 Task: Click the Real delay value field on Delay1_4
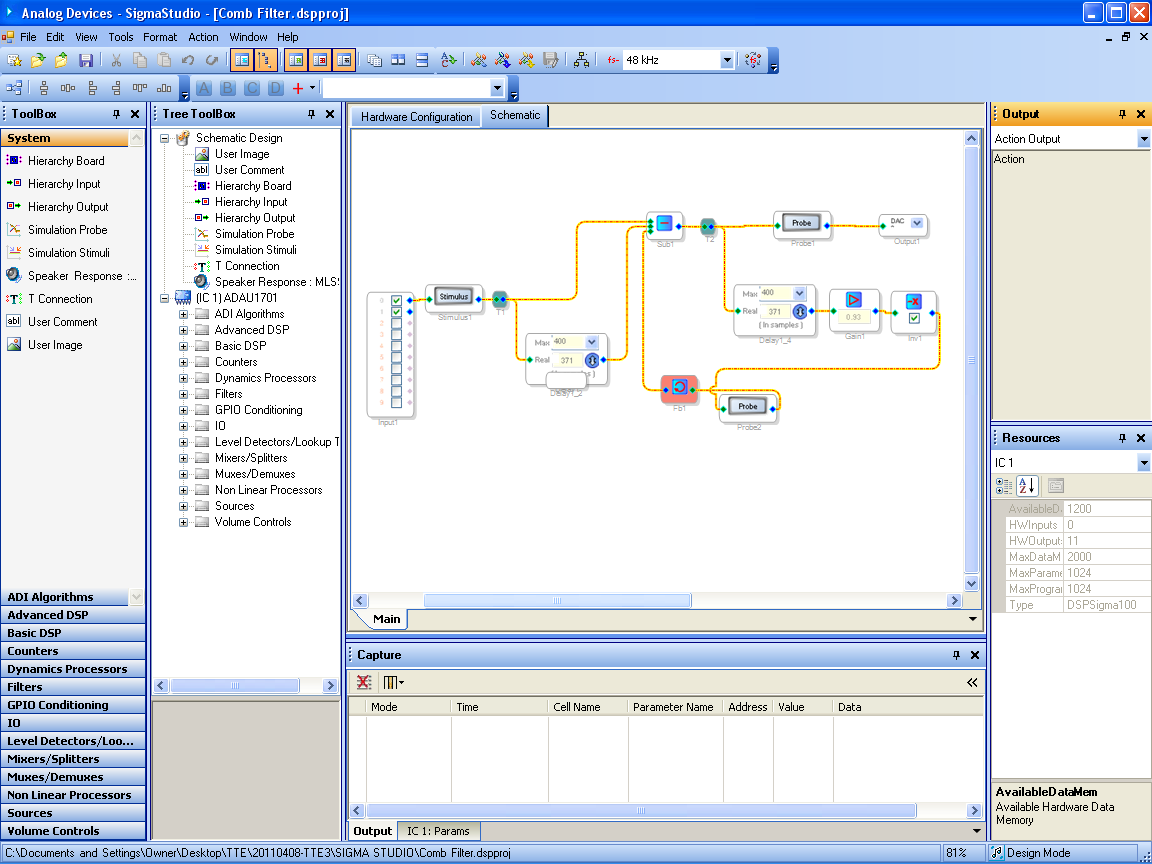(774, 312)
